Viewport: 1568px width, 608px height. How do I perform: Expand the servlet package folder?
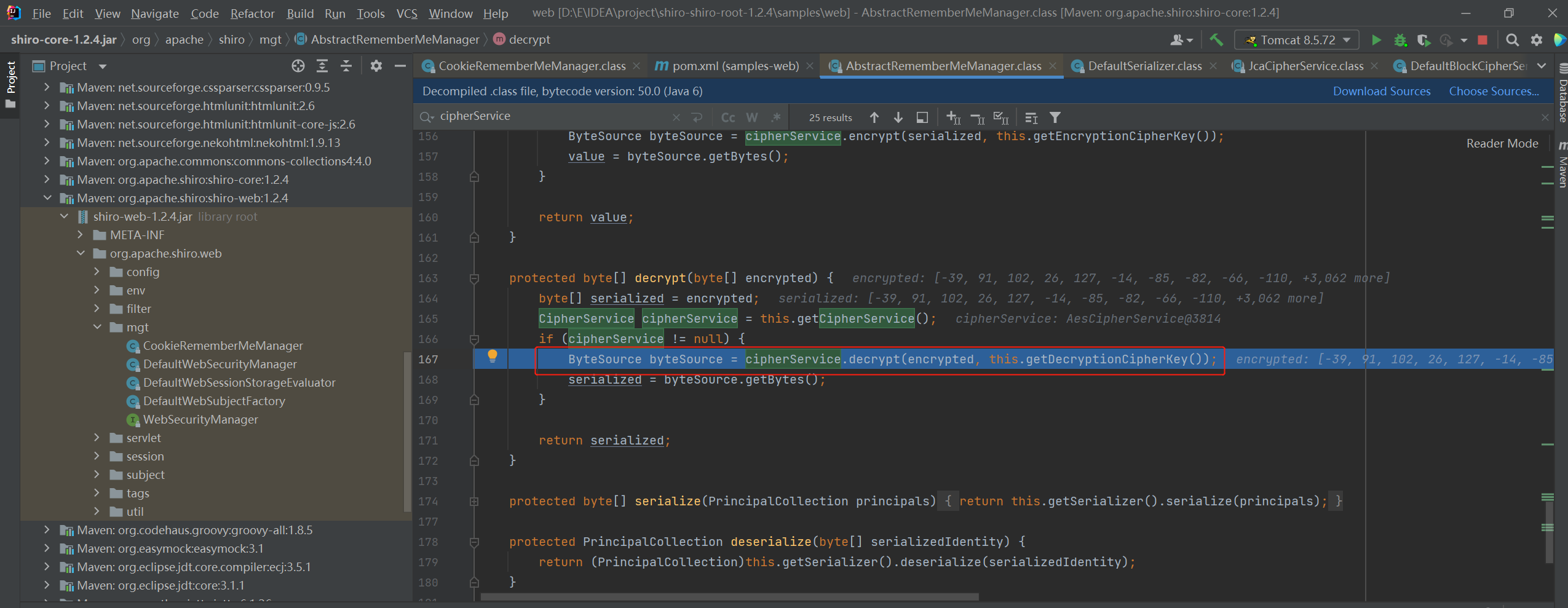97,438
